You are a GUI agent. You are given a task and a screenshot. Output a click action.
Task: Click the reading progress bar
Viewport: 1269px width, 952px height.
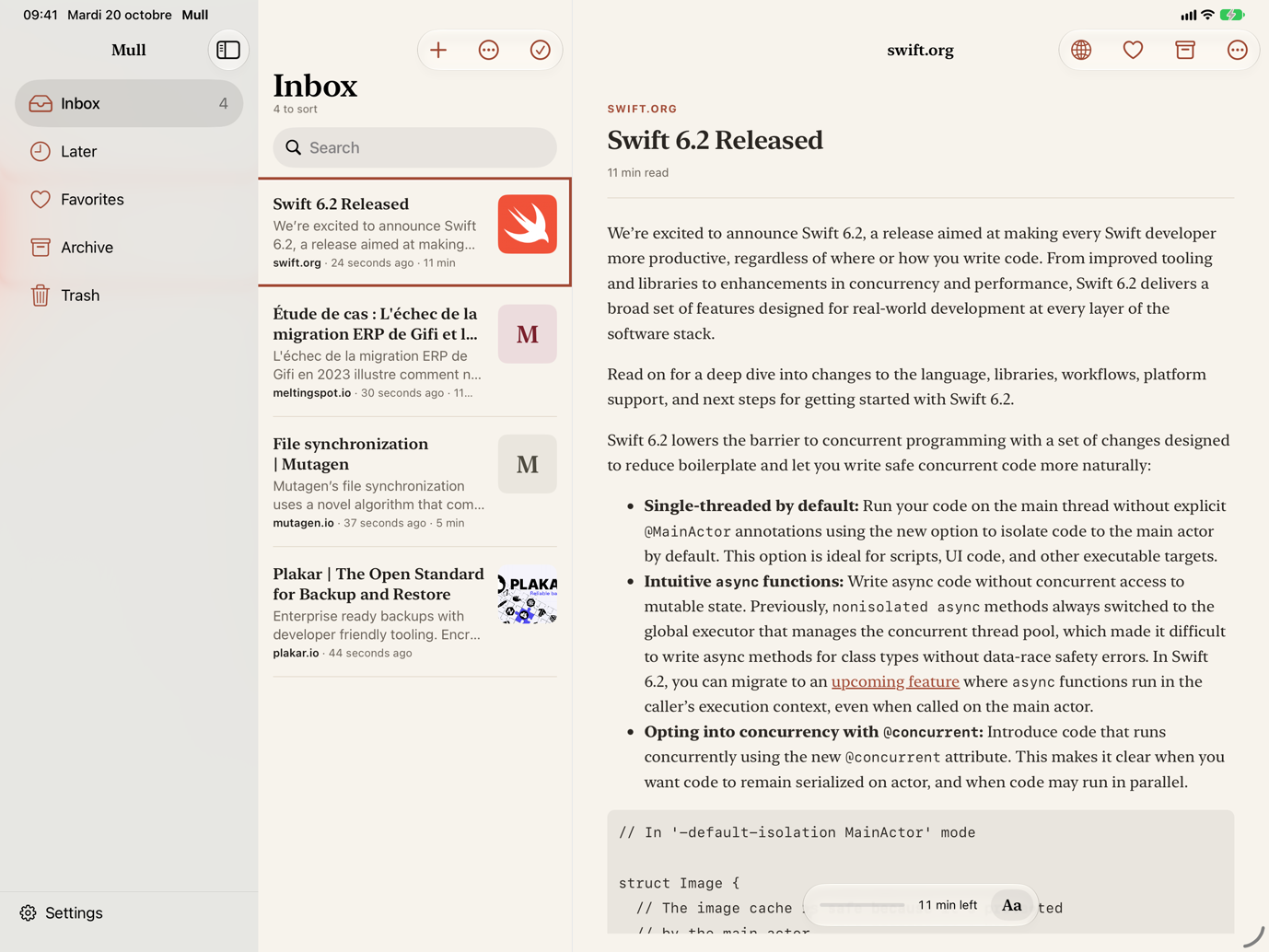point(862,905)
